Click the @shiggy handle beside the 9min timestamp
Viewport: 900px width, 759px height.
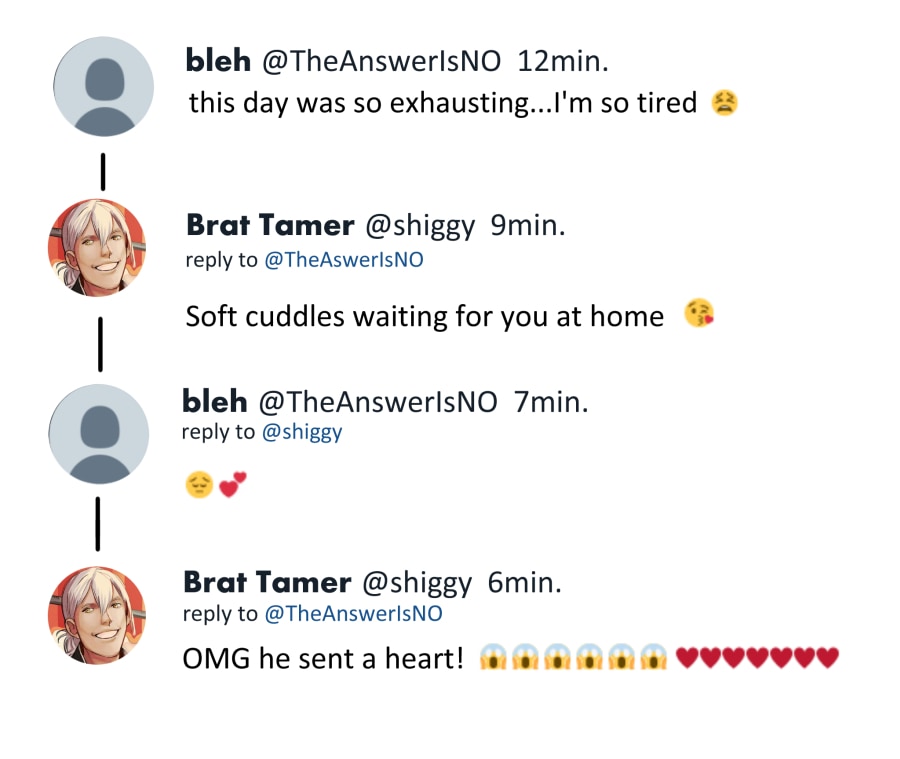pyautogui.click(x=419, y=226)
